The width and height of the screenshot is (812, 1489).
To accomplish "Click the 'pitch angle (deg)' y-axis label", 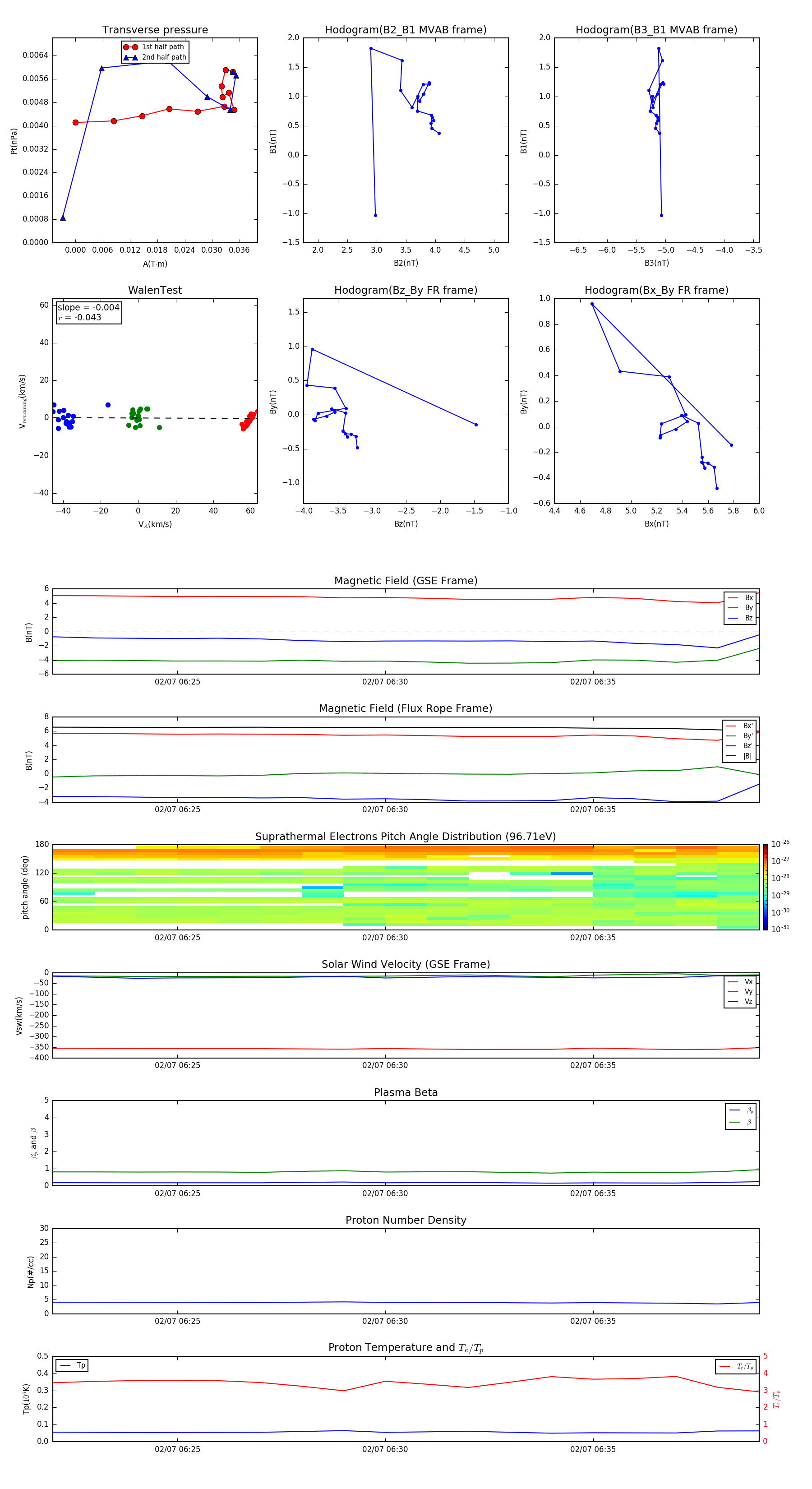I will pyautogui.click(x=25, y=887).
